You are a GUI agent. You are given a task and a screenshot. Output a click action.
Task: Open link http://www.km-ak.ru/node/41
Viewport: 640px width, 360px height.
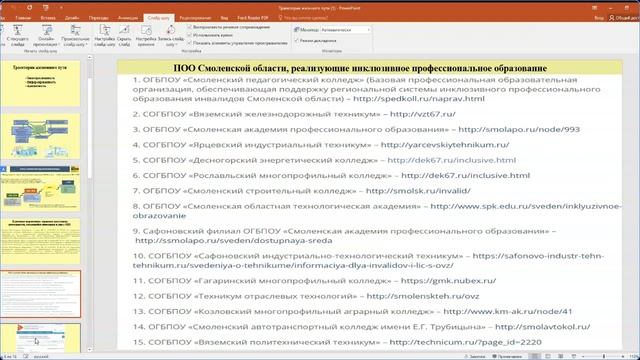tap(508, 311)
